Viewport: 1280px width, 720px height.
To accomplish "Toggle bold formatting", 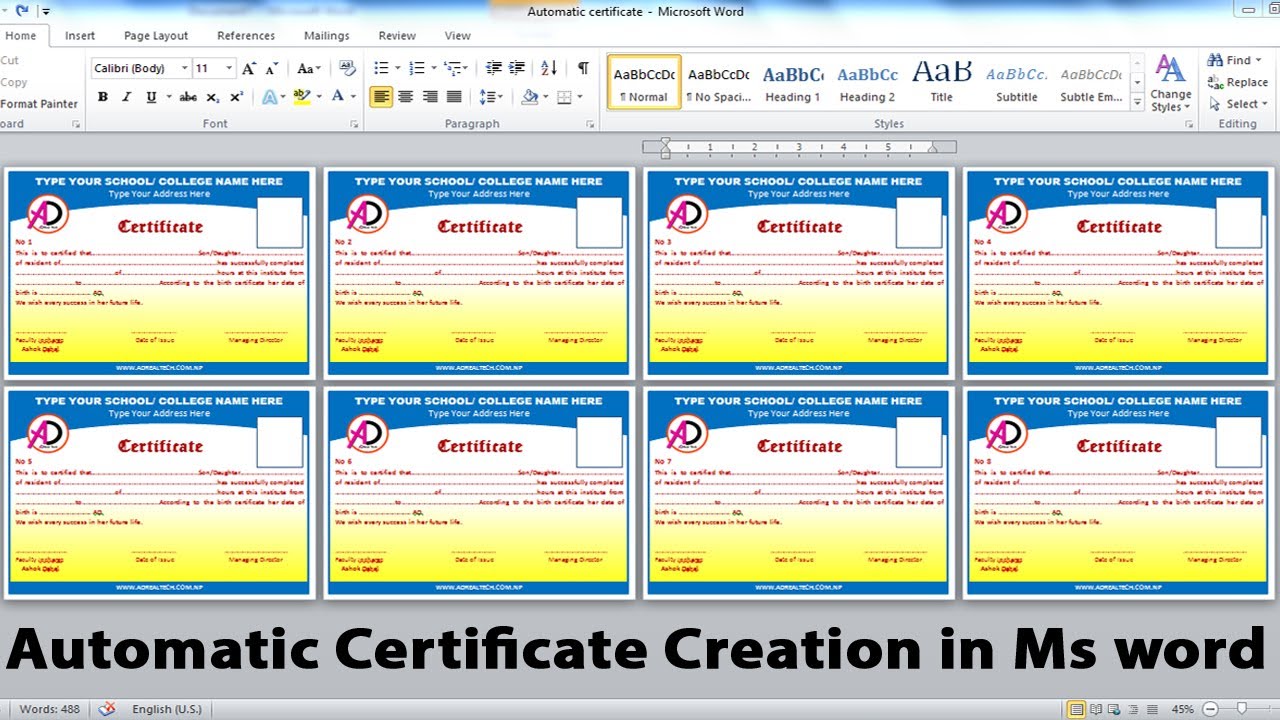I will tap(103, 97).
